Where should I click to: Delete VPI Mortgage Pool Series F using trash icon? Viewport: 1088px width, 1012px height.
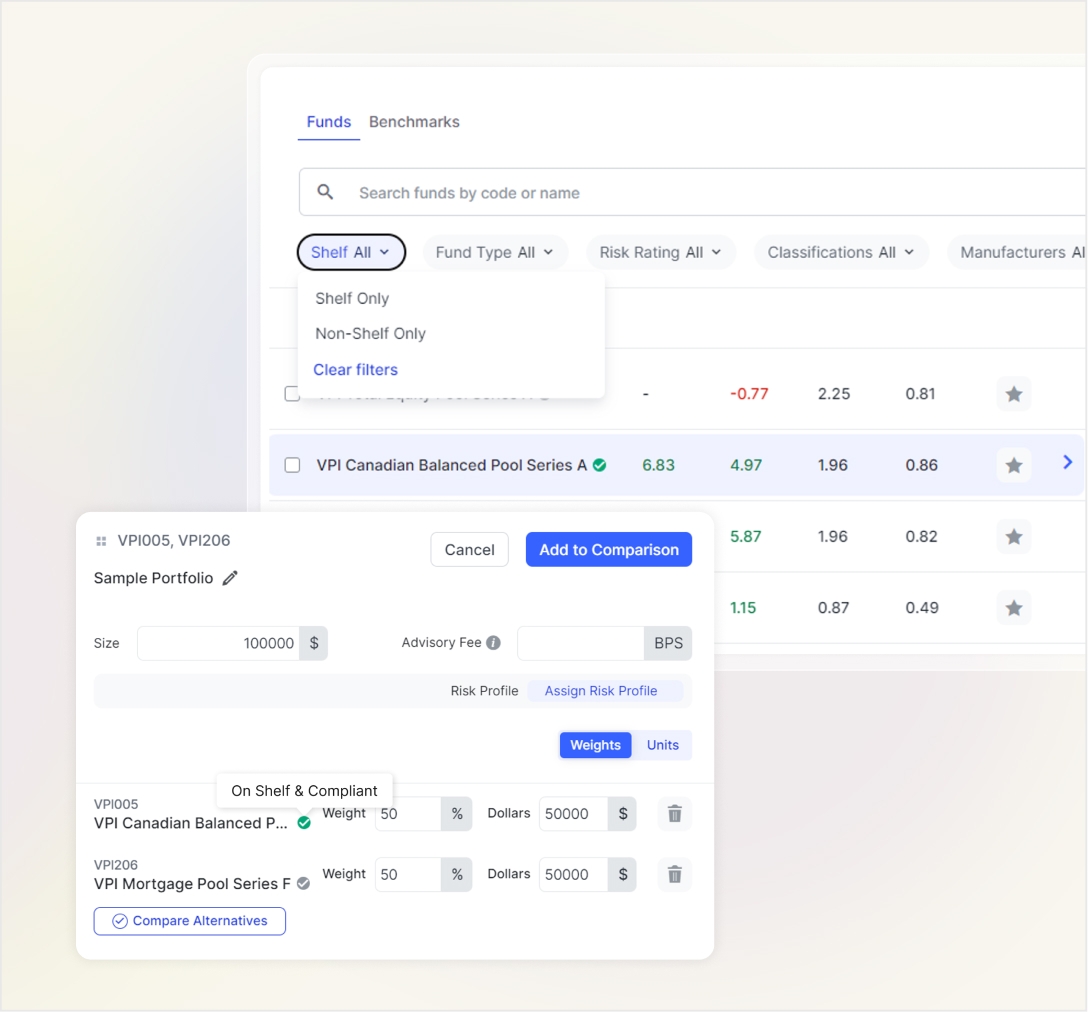(674, 874)
